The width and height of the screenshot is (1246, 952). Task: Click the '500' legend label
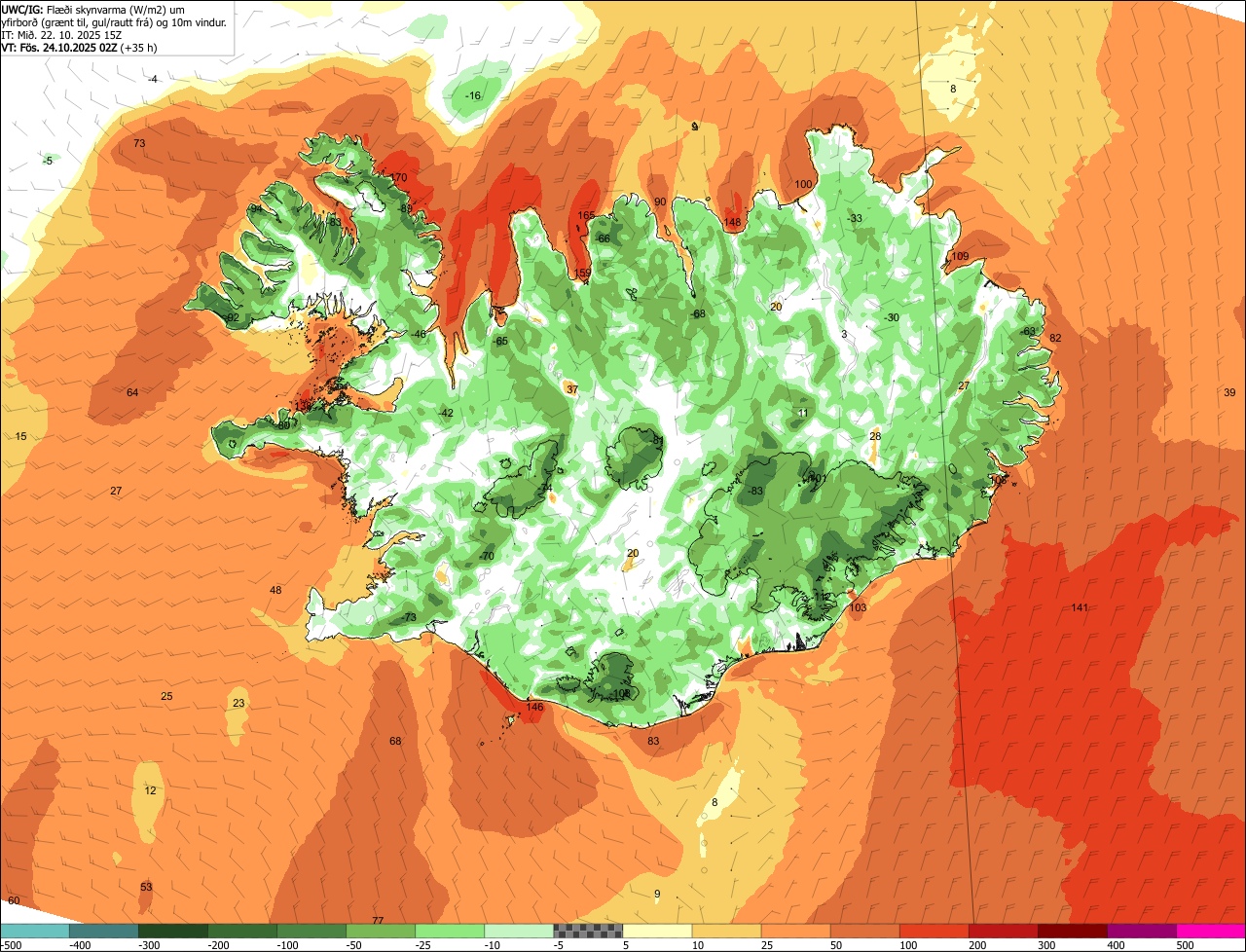[x=1186, y=945]
